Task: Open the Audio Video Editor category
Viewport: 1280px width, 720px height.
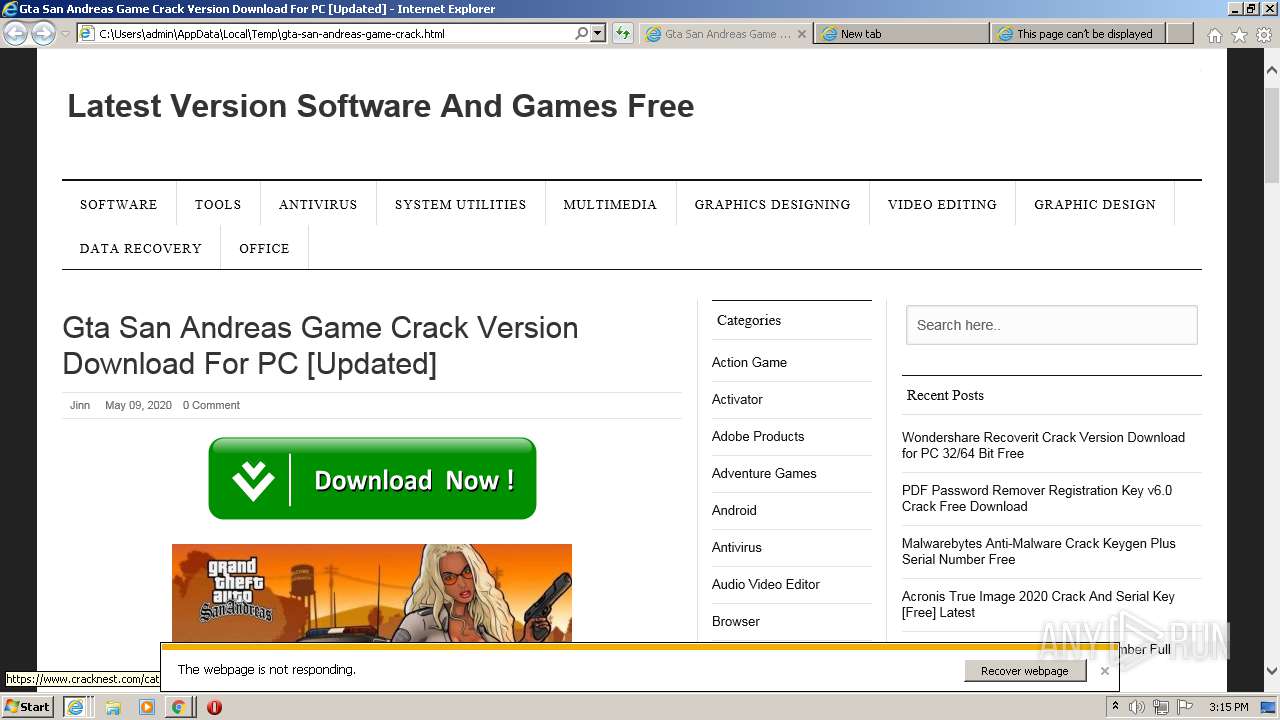Action: [x=766, y=584]
